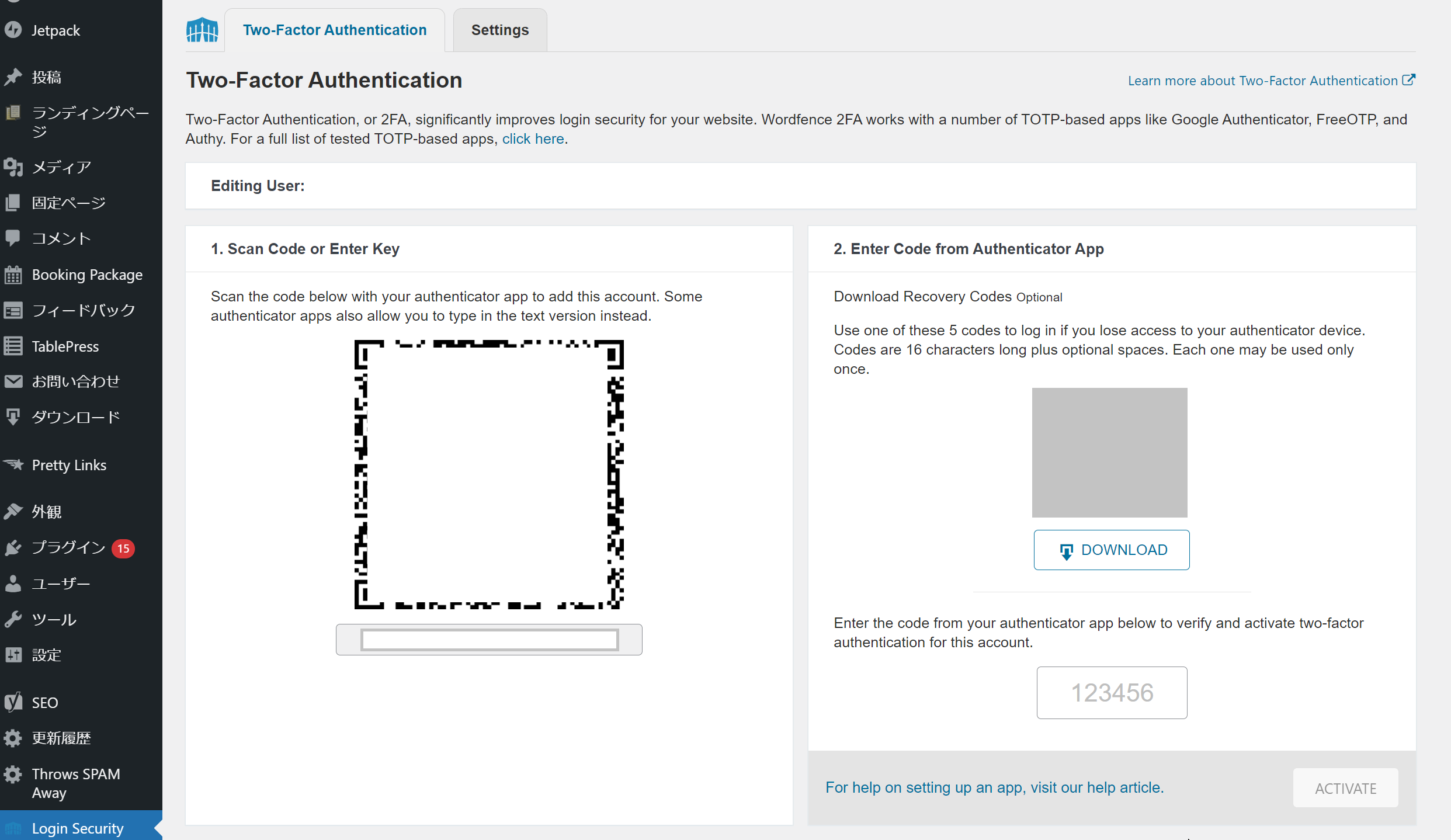Click the Pretty Links star icon

[x=13, y=465]
